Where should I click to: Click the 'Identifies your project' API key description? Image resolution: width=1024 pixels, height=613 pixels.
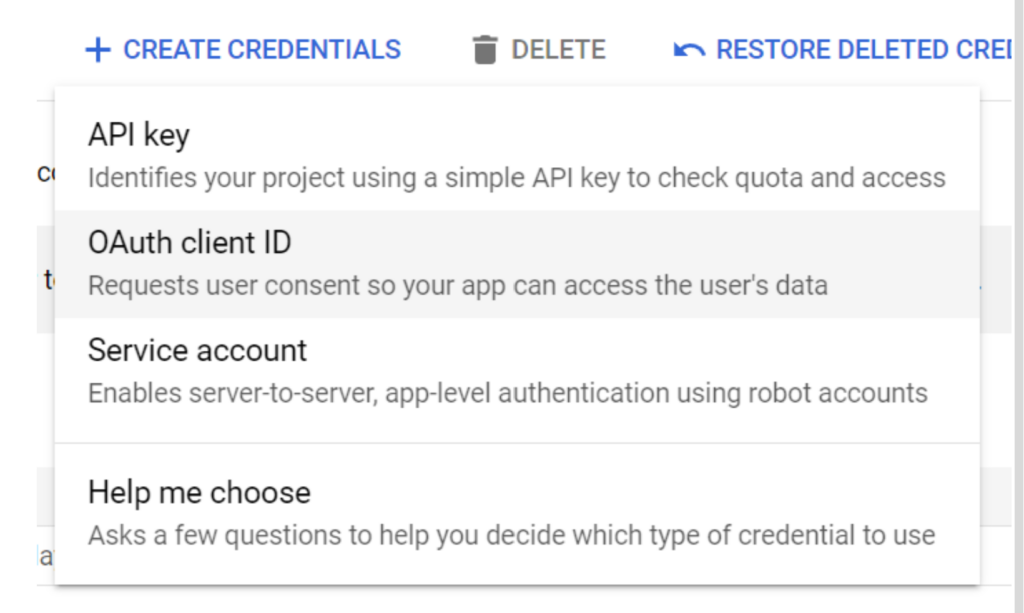pyautogui.click(x=517, y=178)
